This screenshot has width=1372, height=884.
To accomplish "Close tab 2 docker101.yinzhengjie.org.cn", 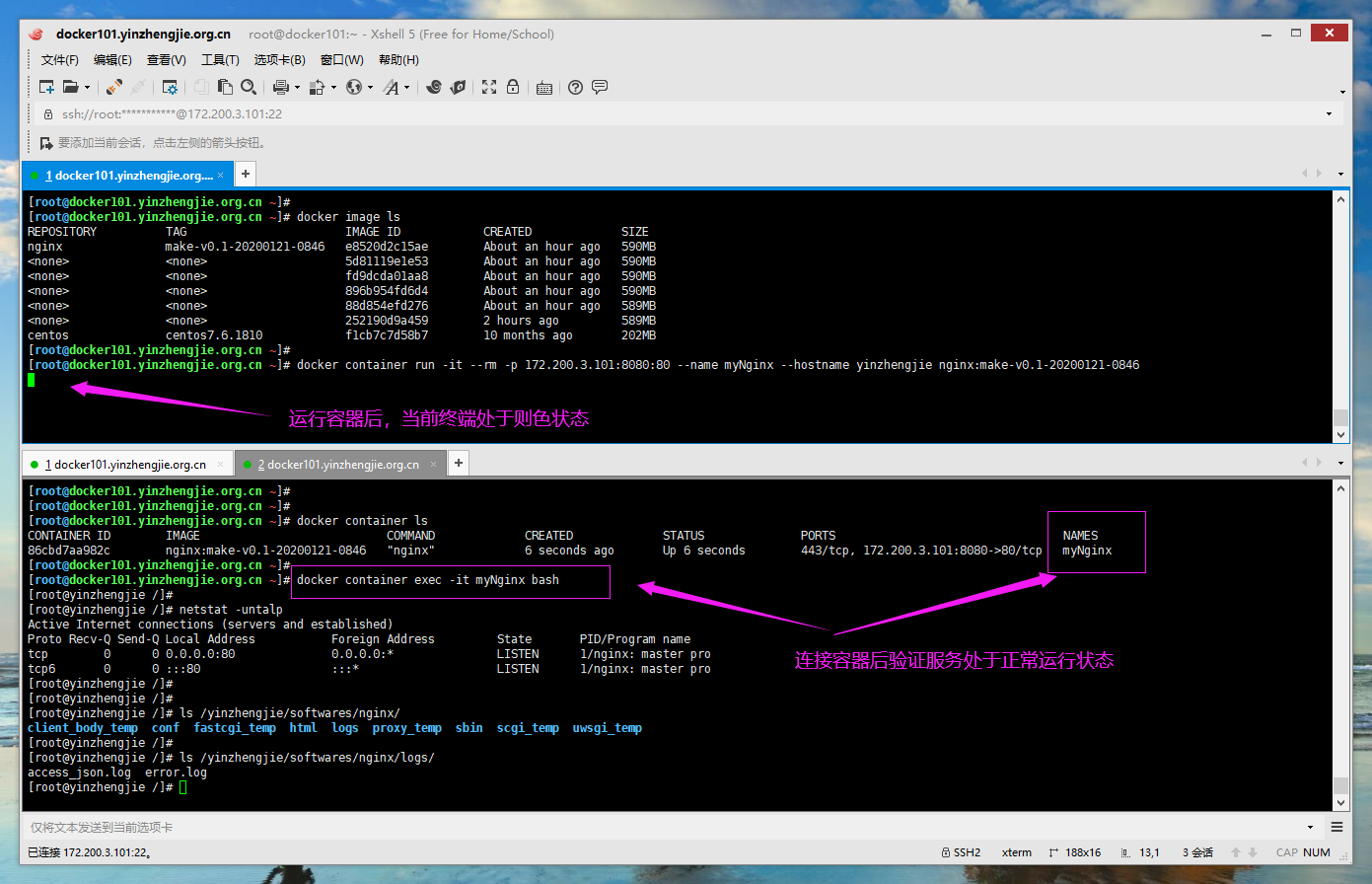I will coord(432,463).
